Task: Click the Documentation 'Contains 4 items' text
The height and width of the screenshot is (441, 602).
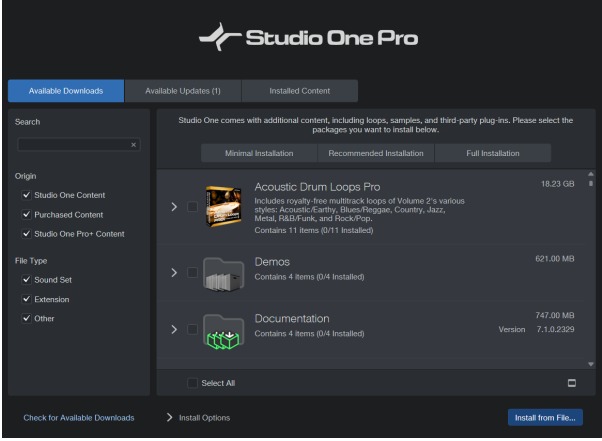Action: (x=309, y=334)
